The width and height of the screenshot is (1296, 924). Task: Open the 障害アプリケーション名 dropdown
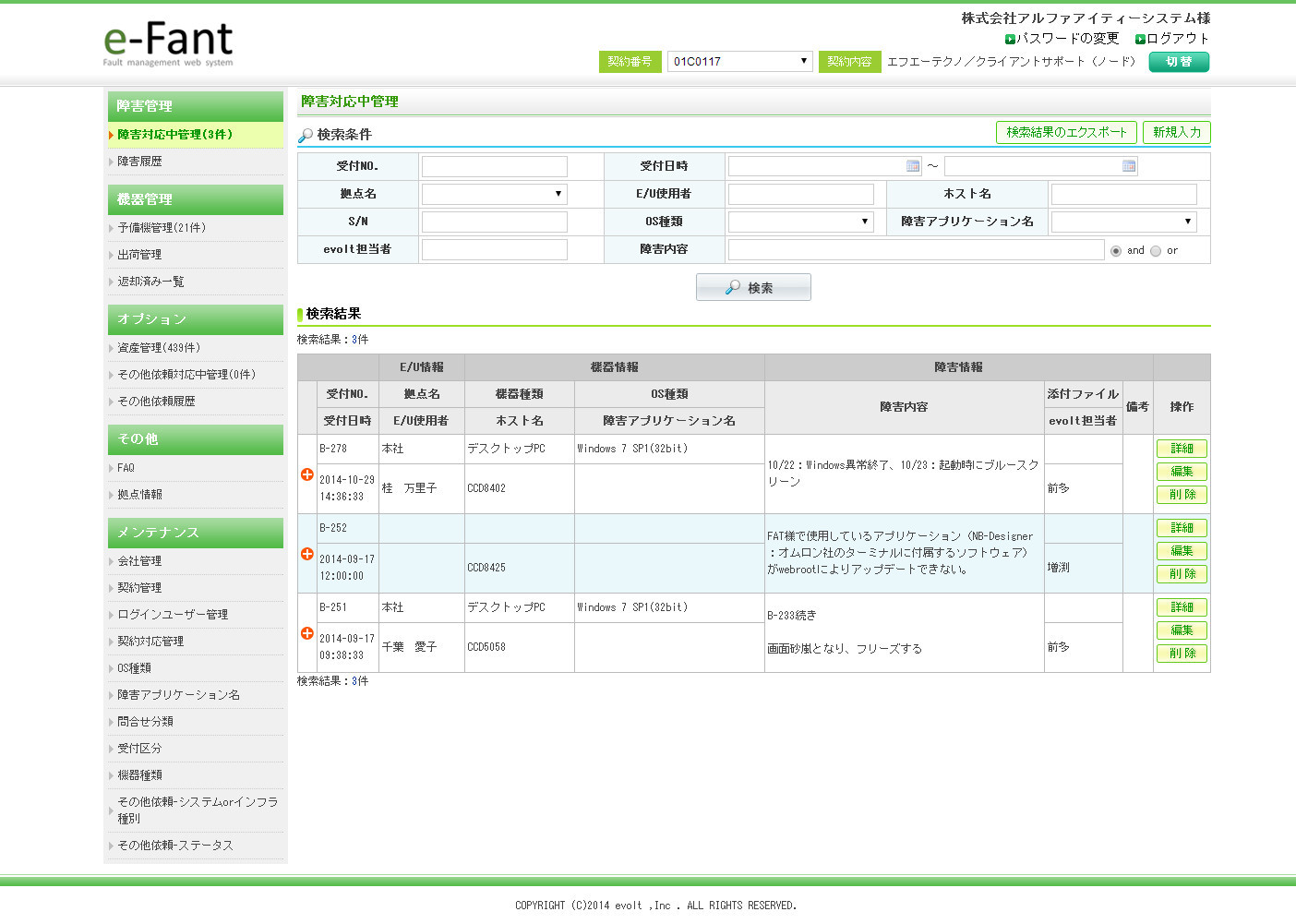pyautogui.click(x=1123, y=222)
